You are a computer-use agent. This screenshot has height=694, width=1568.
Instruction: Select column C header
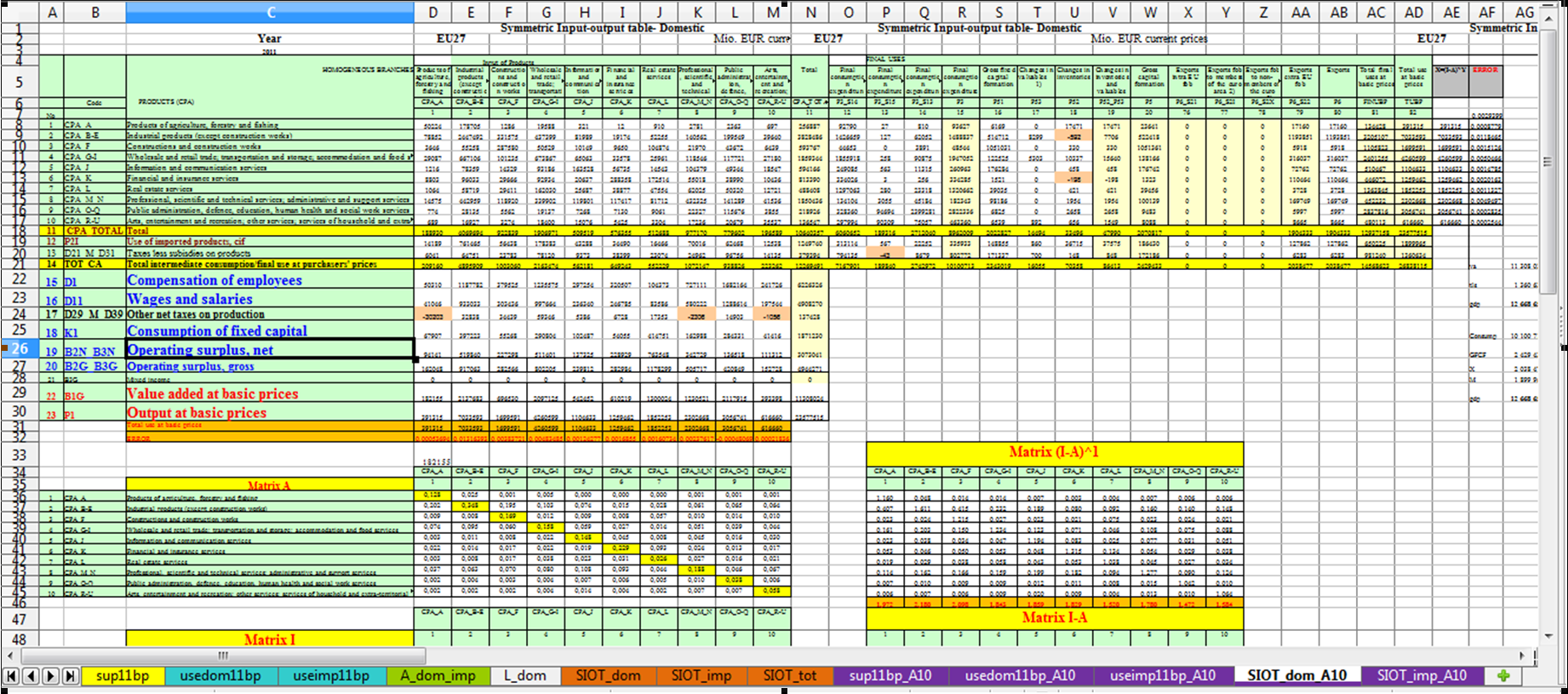[x=270, y=12]
